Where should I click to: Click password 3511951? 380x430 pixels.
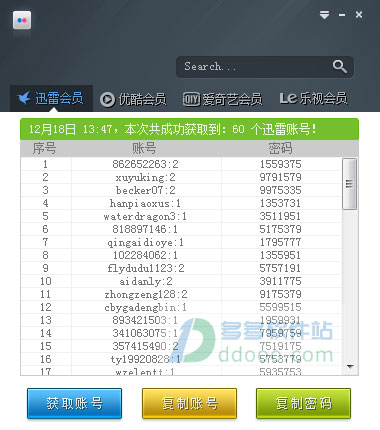(x=281, y=216)
